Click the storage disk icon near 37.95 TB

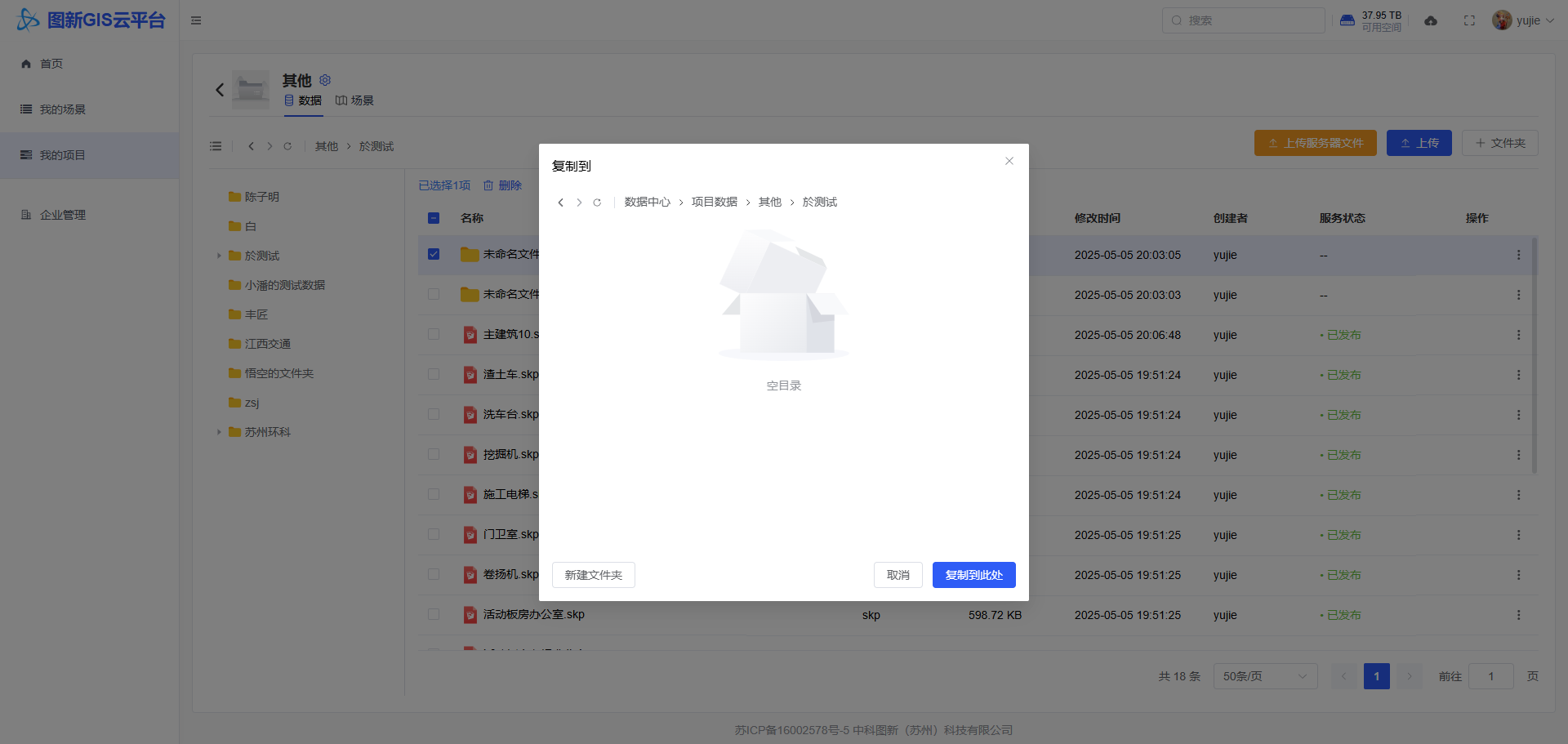click(x=1347, y=20)
